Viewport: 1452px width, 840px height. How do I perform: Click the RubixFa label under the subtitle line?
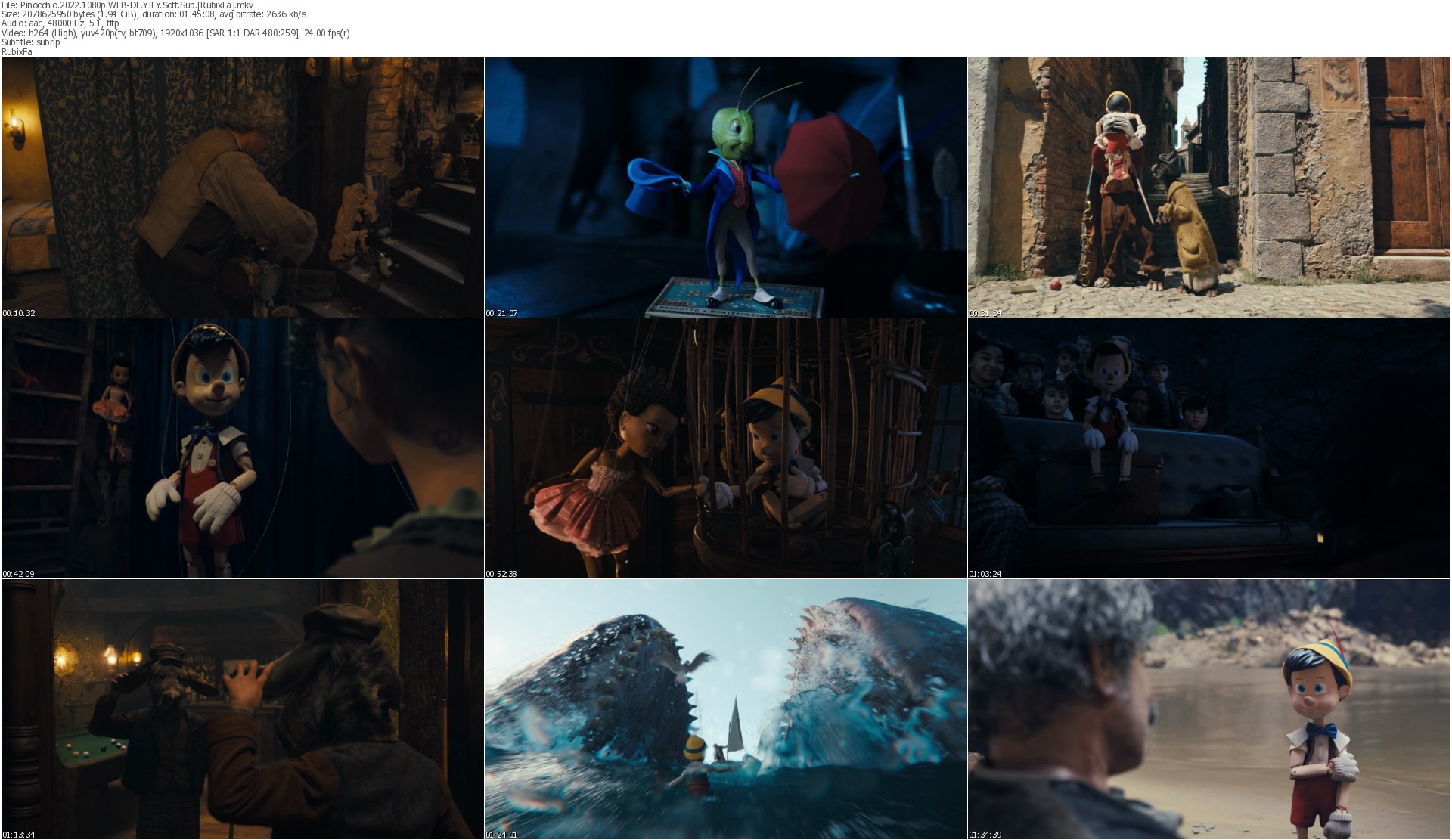(x=17, y=52)
